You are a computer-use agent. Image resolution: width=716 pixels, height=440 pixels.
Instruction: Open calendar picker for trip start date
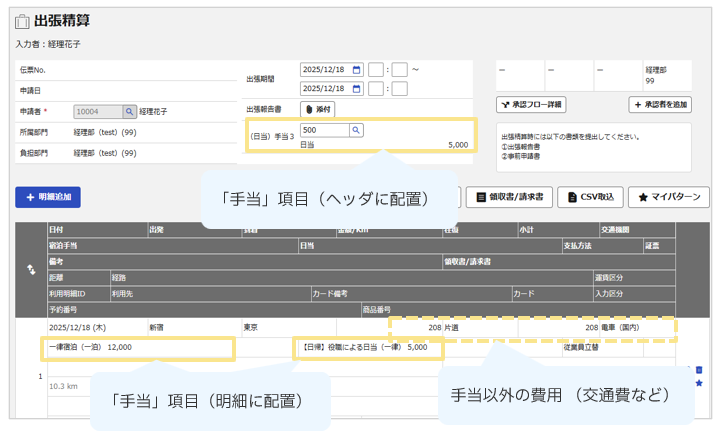357,70
